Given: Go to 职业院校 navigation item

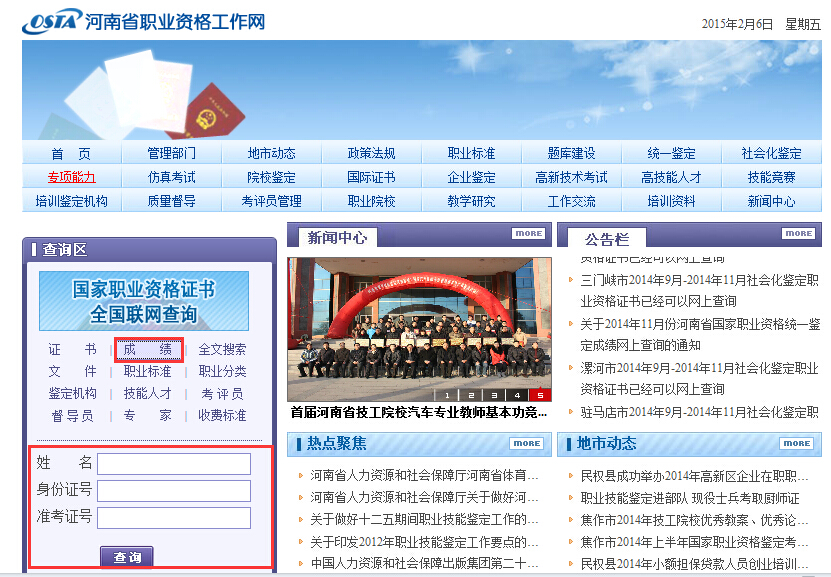Looking at the screenshot, I should click(372, 201).
